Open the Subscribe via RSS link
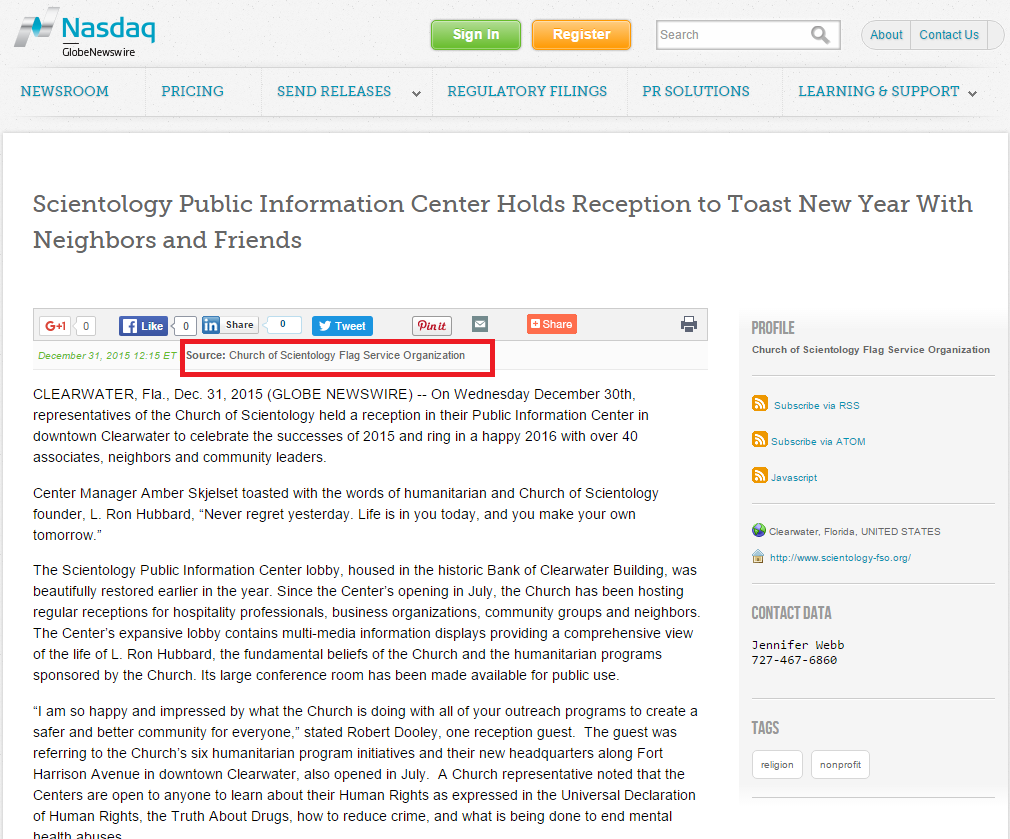Screen dimensions: 1010x839 tap(816, 406)
